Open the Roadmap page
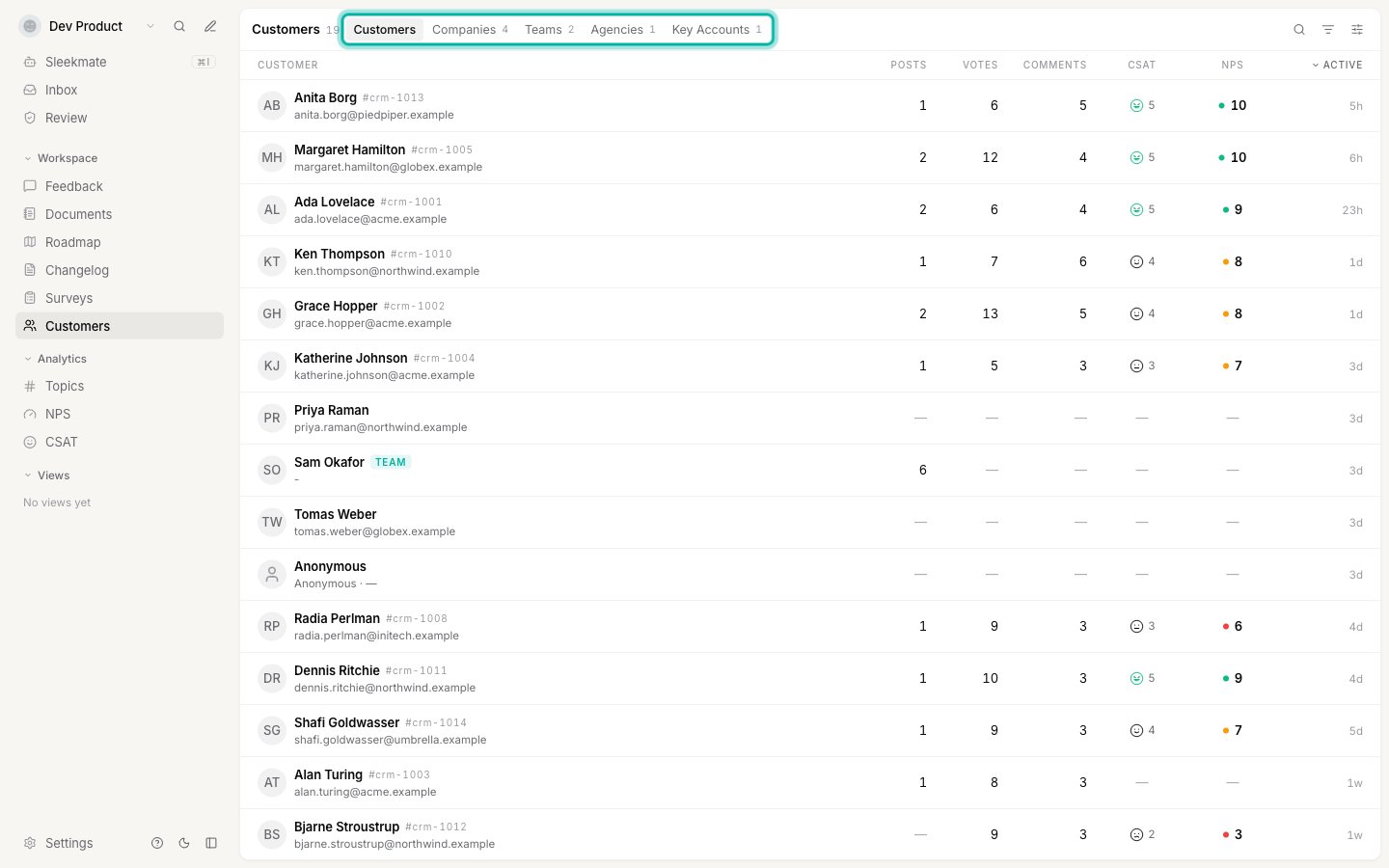1389x868 pixels. coord(120,242)
